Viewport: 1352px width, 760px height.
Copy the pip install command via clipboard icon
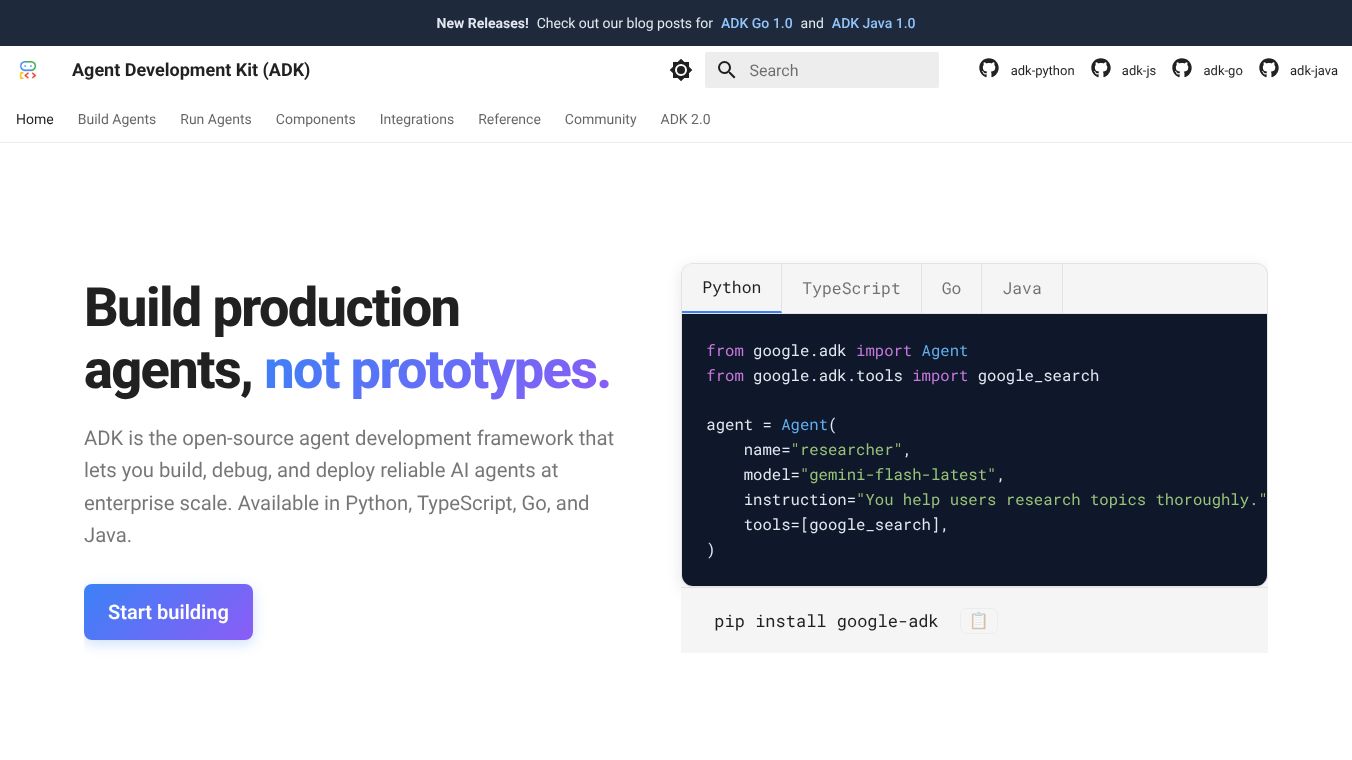point(979,621)
